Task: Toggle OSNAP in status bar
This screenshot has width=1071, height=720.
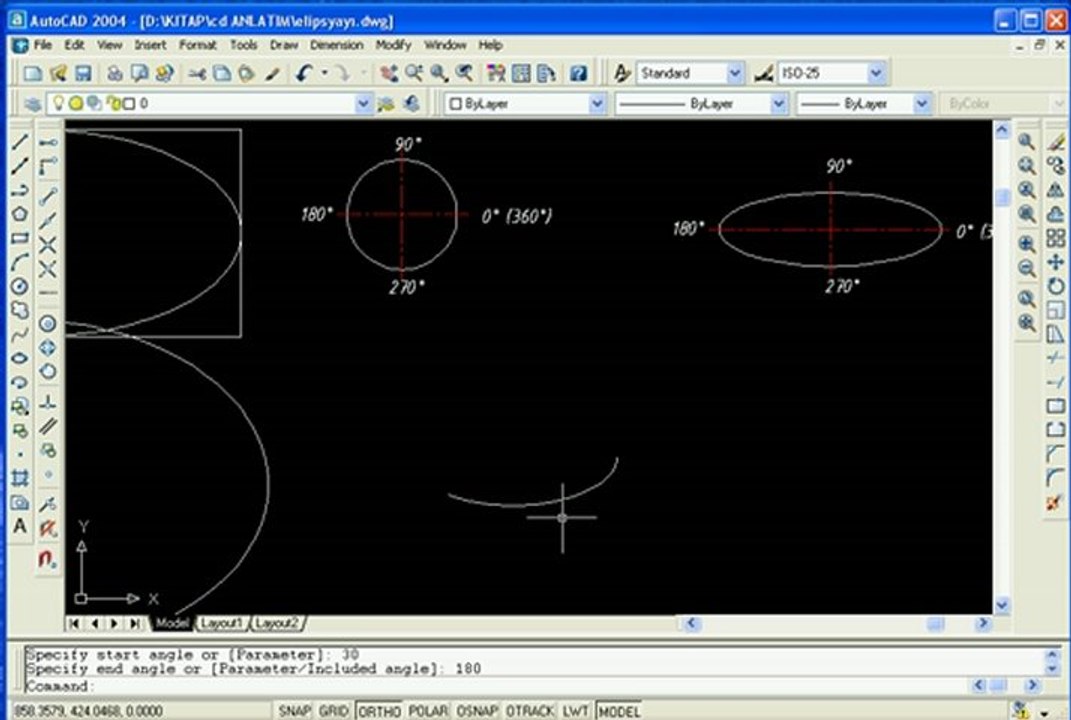Action: [x=477, y=711]
